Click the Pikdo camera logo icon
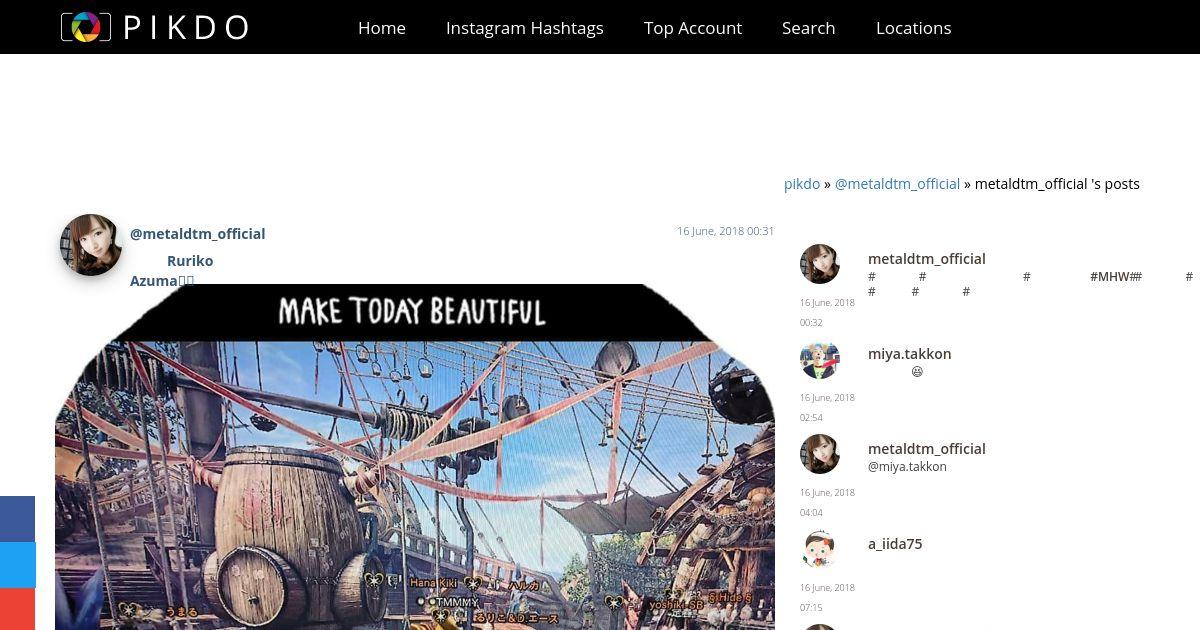The image size is (1200, 630). coord(86,27)
